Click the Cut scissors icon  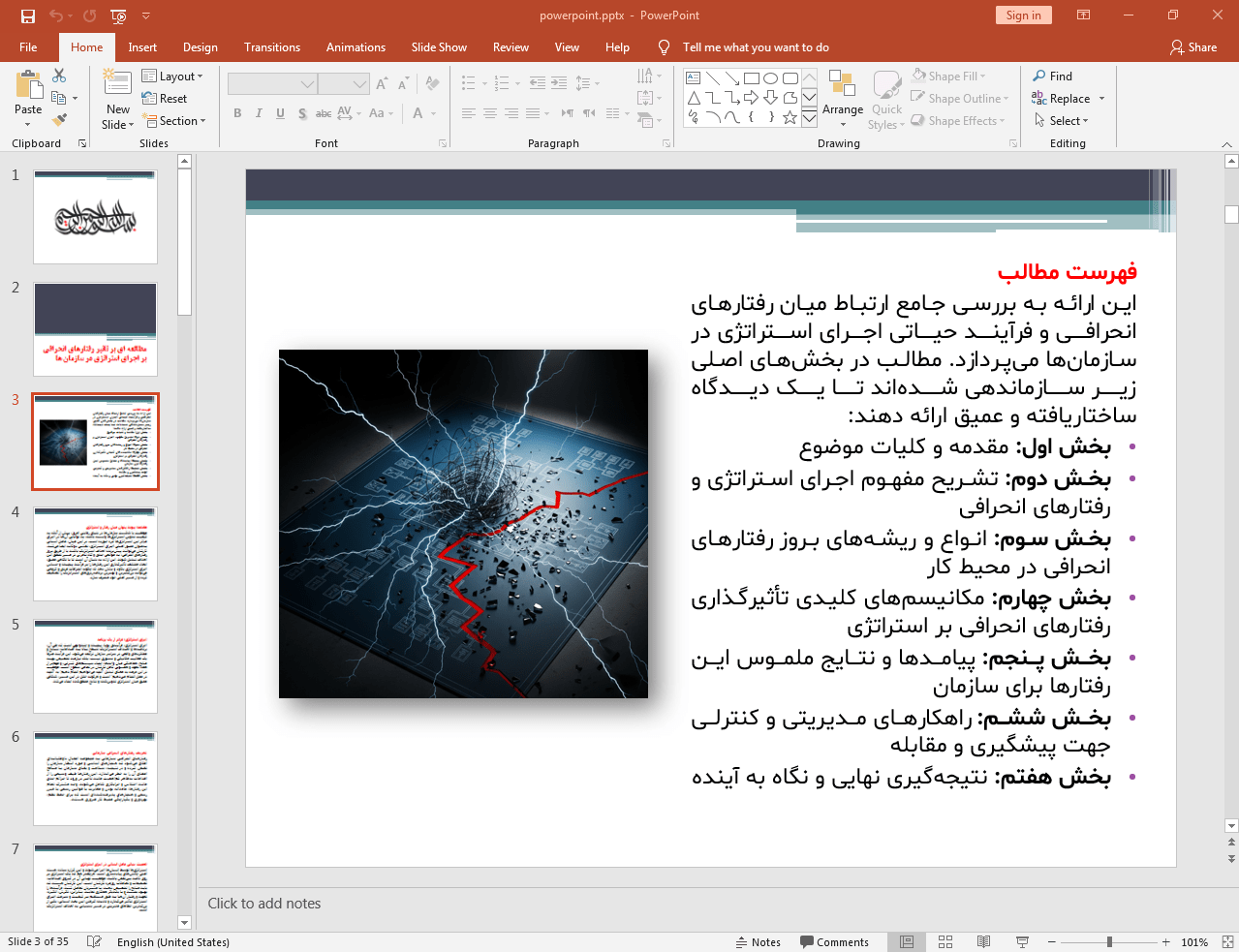(x=59, y=76)
